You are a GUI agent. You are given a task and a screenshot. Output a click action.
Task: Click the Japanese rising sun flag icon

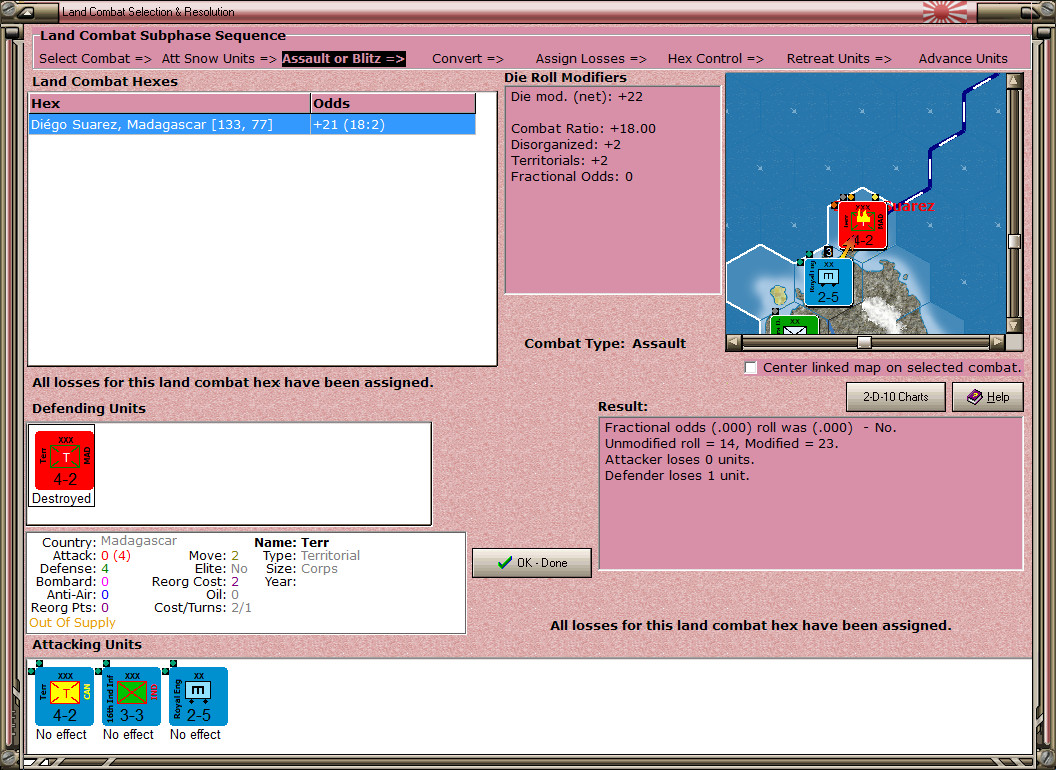(x=944, y=11)
